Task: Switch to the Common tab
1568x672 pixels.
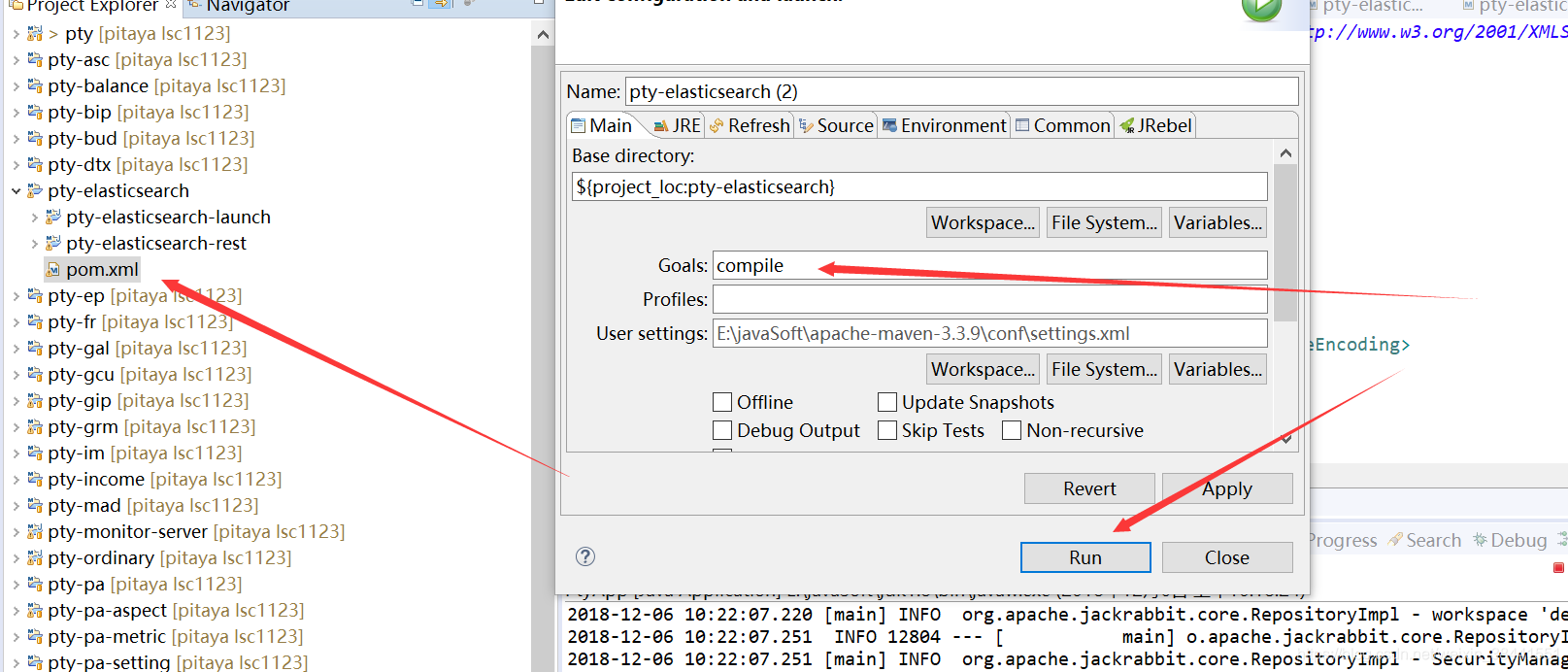Action: click(x=1062, y=125)
